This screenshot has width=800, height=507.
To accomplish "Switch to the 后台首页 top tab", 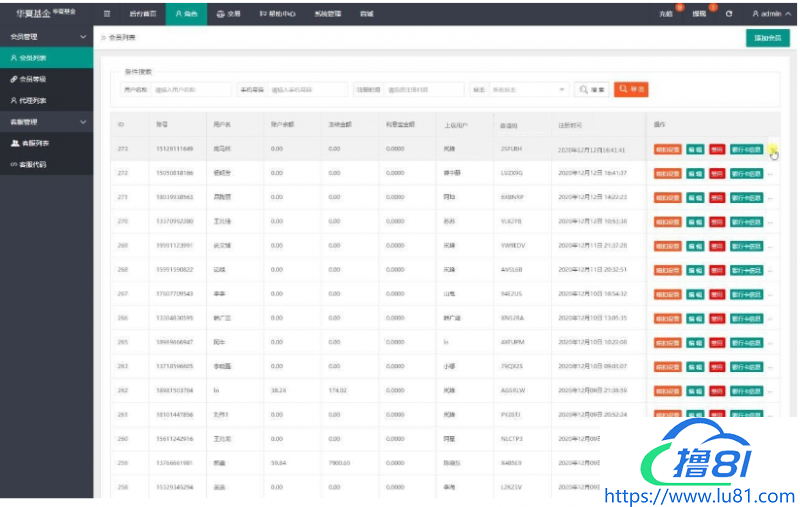I will [143, 14].
